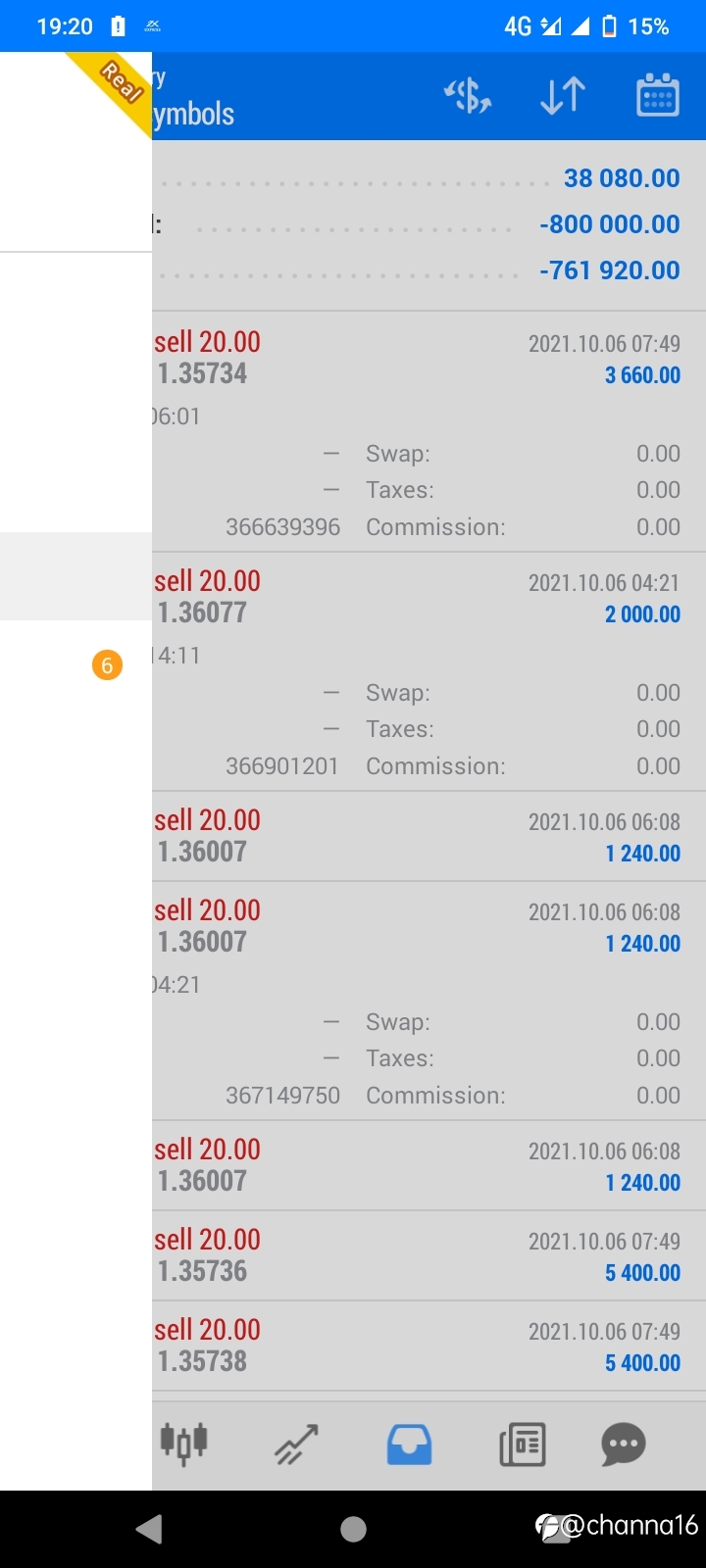
Task: Open the Chart trend line tab
Action: pyautogui.click(x=296, y=1444)
